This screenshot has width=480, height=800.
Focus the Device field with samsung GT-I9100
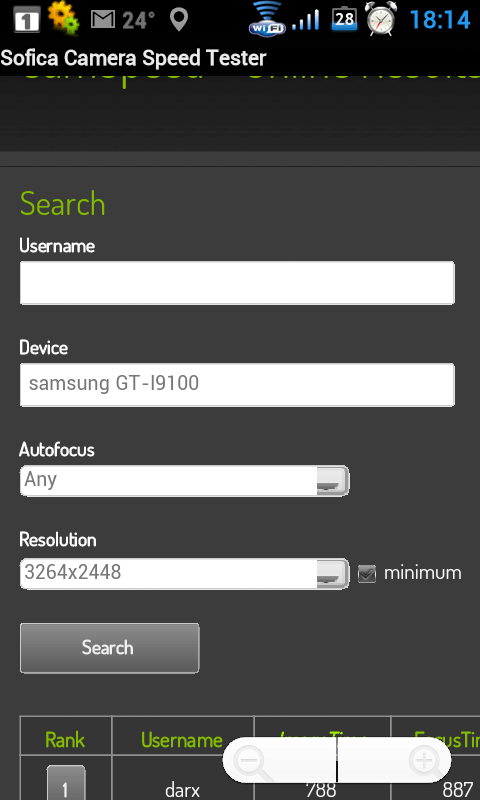tap(237, 385)
